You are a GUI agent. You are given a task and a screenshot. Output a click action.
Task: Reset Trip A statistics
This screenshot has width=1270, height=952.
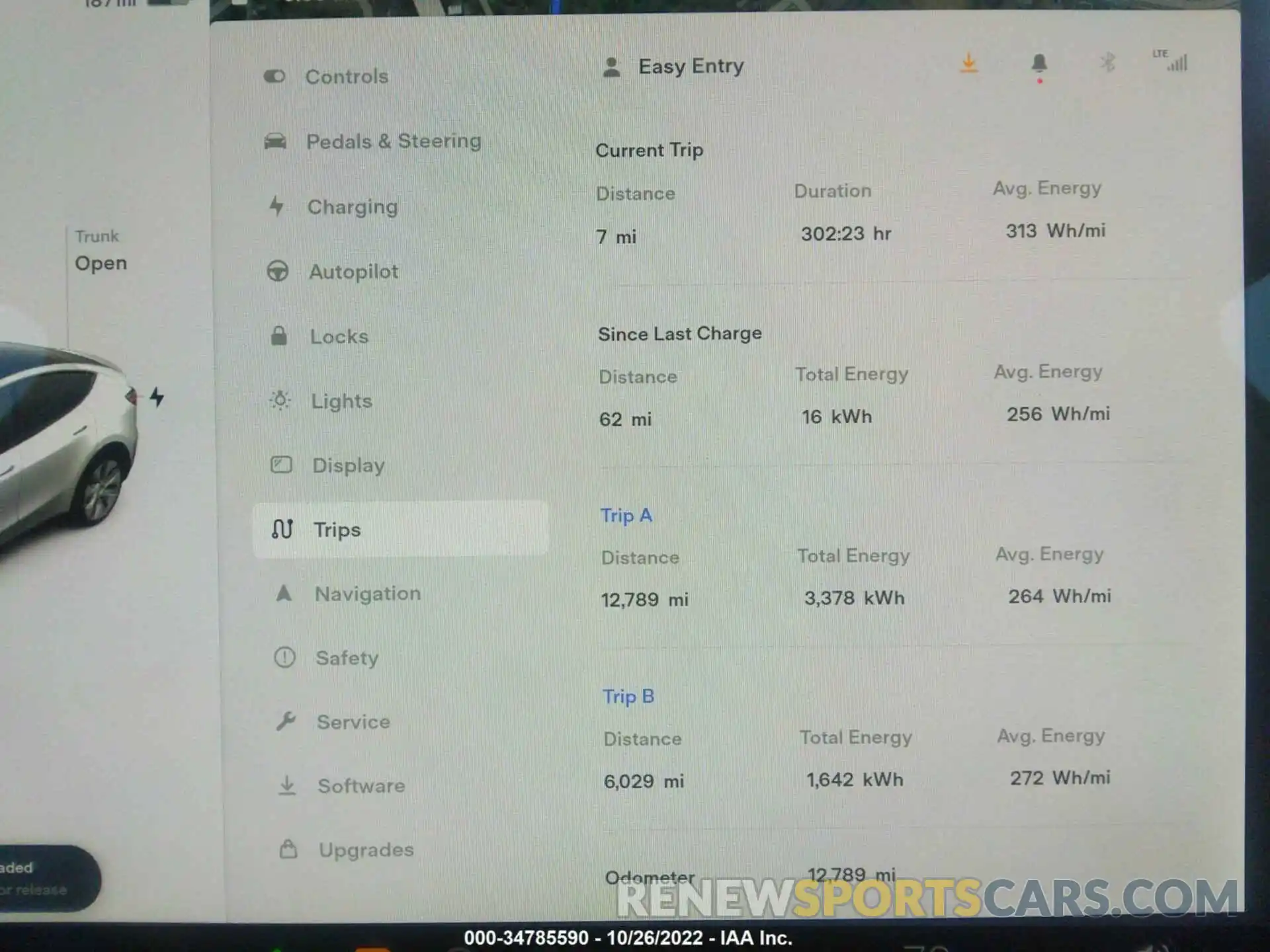[625, 514]
